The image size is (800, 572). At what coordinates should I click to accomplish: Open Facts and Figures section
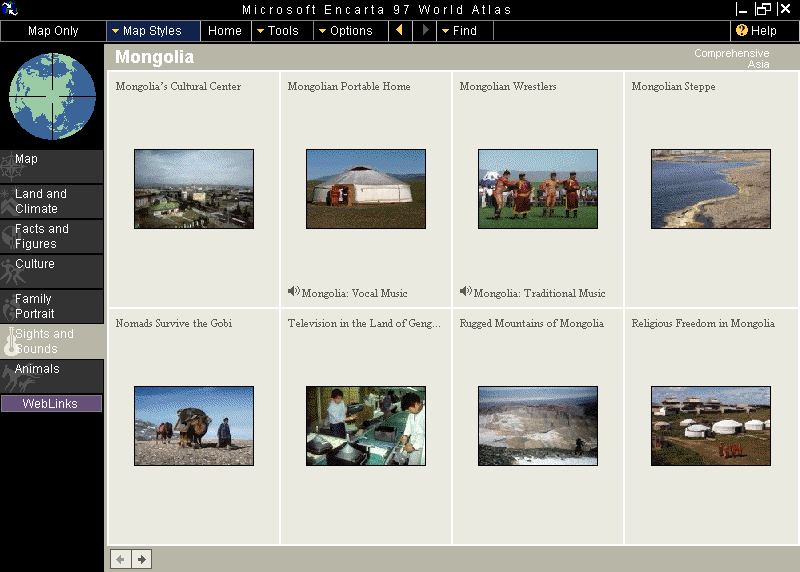[x=52, y=236]
